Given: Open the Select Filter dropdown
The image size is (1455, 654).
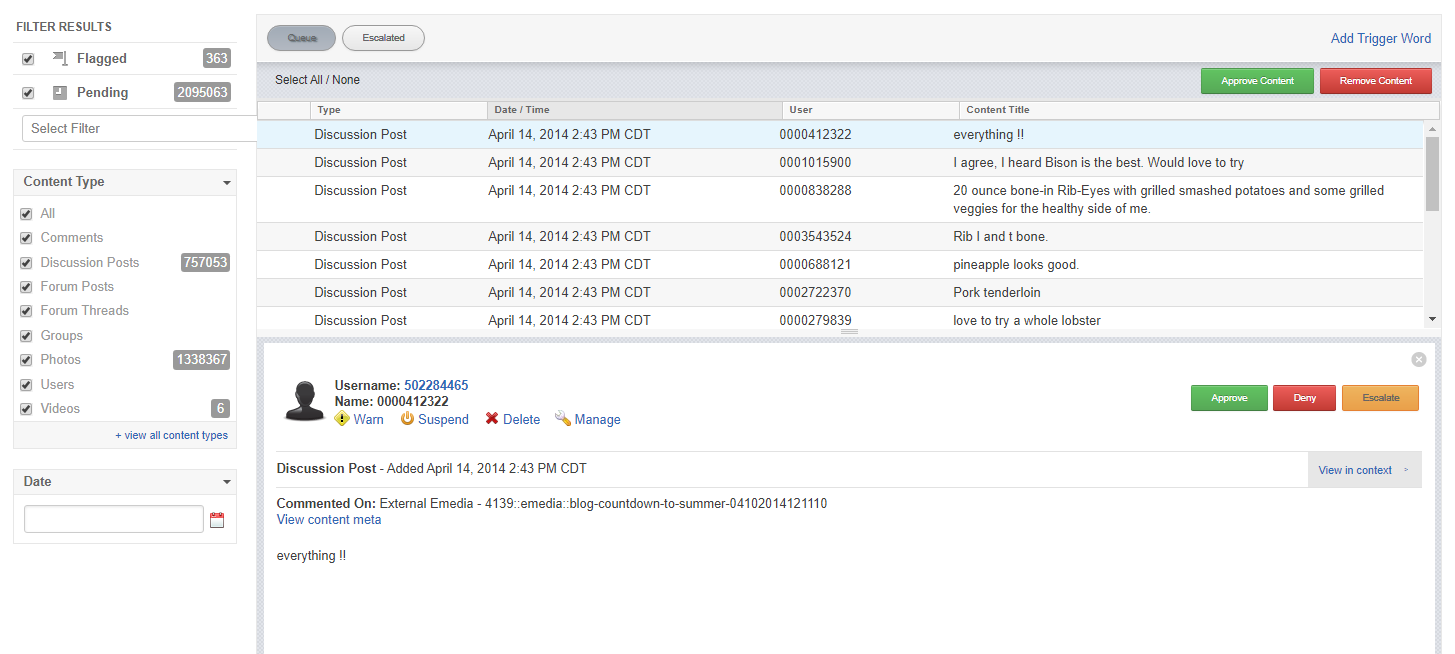Looking at the screenshot, I should [138, 128].
